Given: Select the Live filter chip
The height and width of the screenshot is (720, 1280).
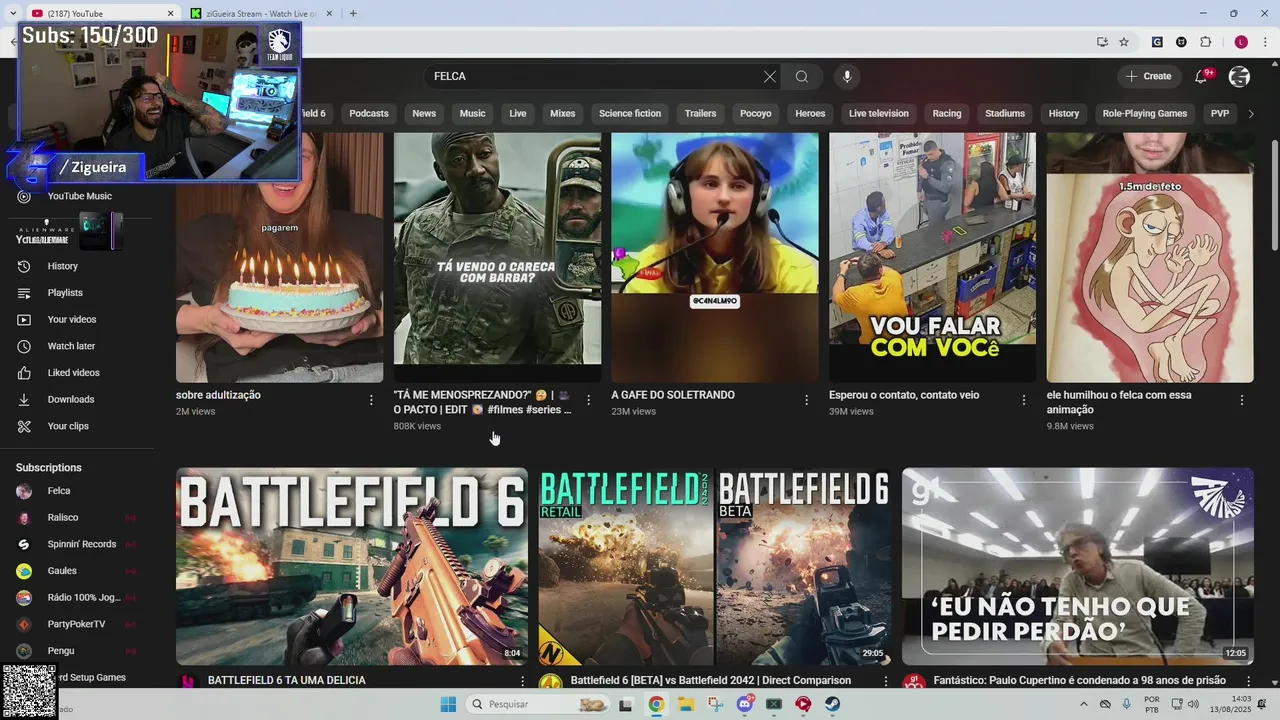Looking at the screenshot, I should coord(518,113).
